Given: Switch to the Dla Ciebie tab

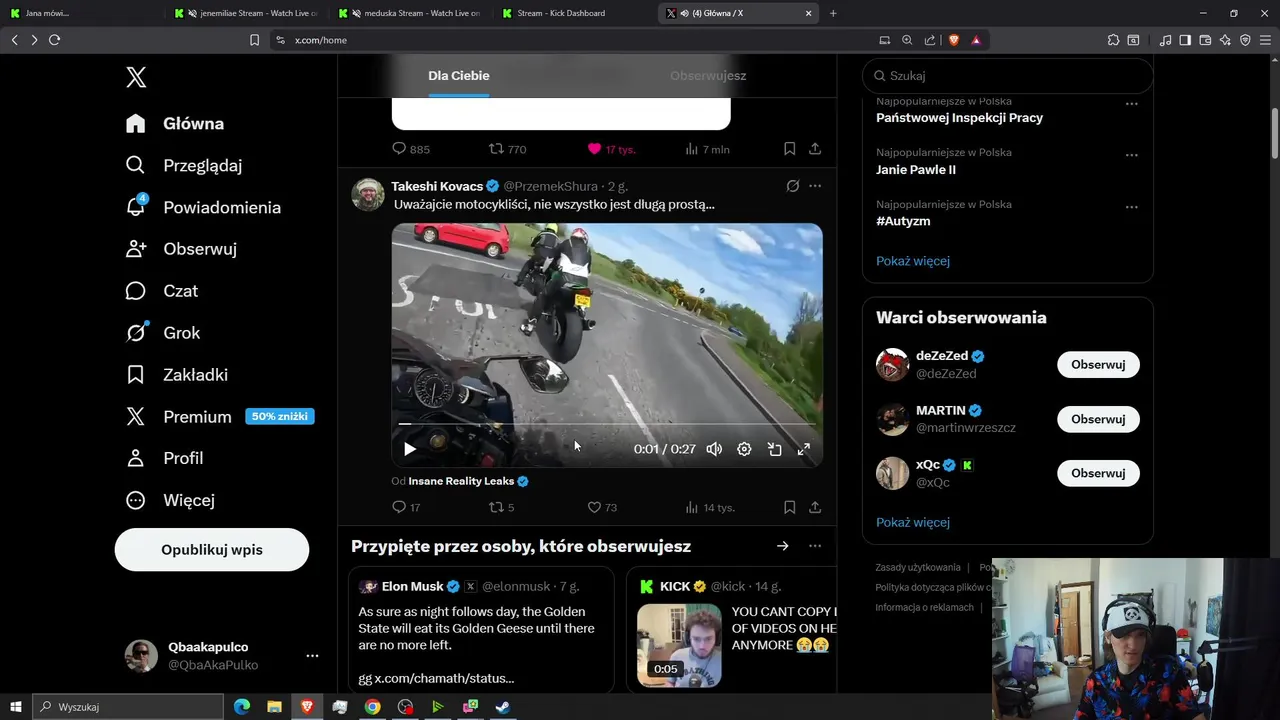Looking at the screenshot, I should 459,76.
